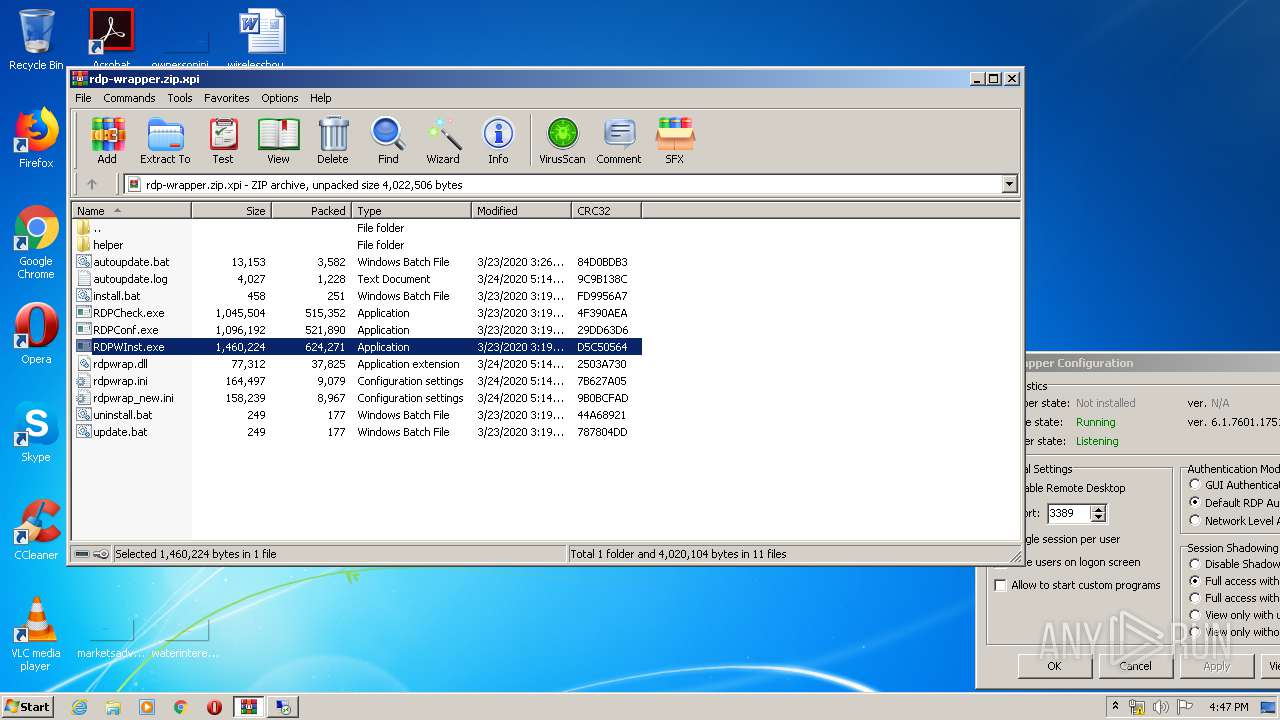1280x720 pixels.
Task: Select Disable Shadowing radio option
Action: (x=1195, y=564)
